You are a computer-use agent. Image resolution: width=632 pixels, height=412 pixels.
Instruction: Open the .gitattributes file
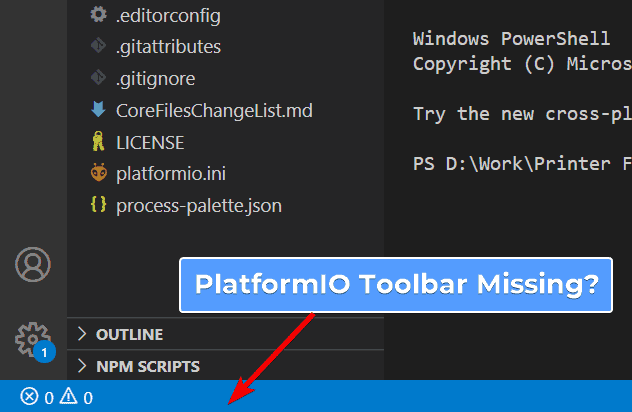[168, 47]
